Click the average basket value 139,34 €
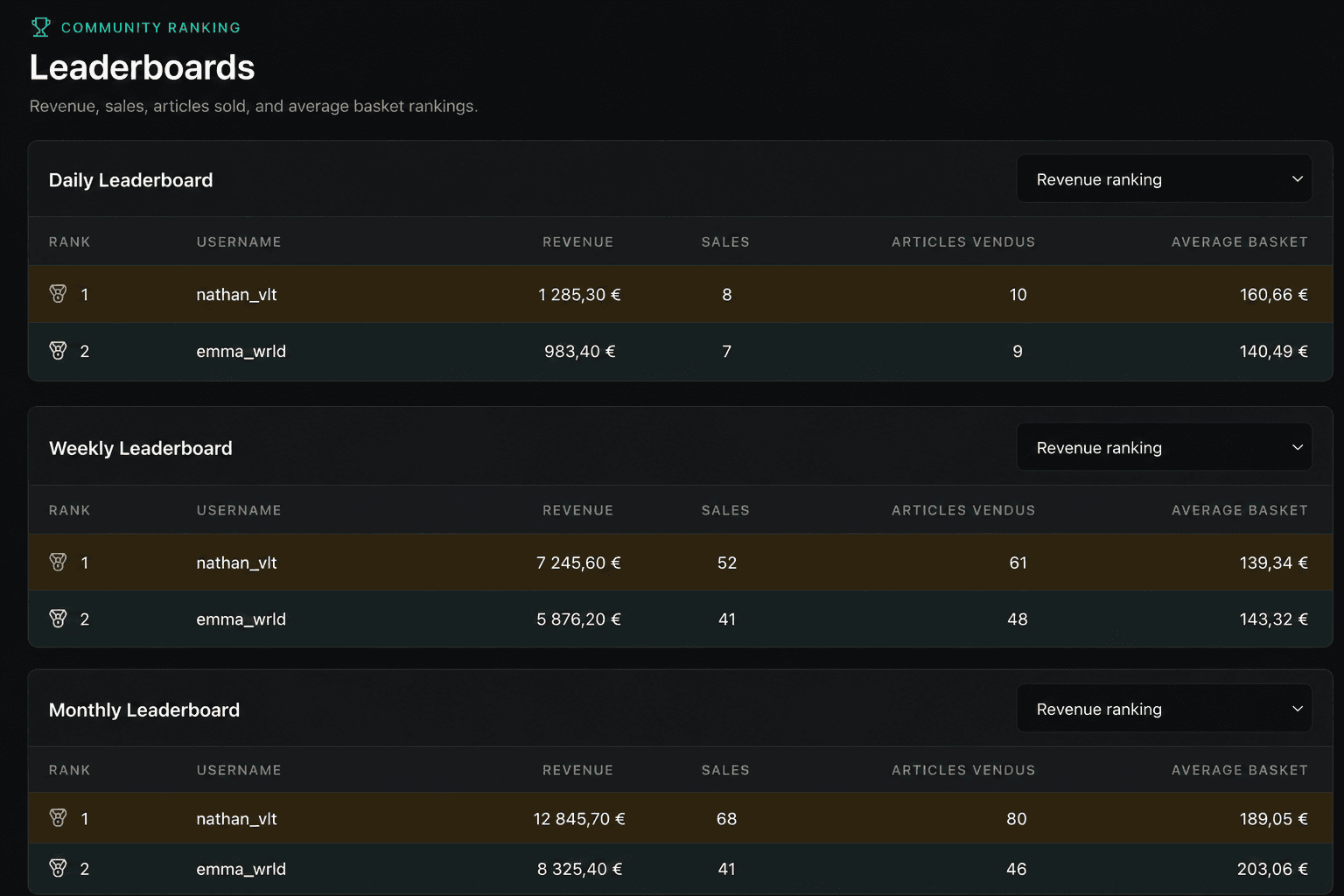The width and height of the screenshot is (1344, 896). (x=1273, y=563)
